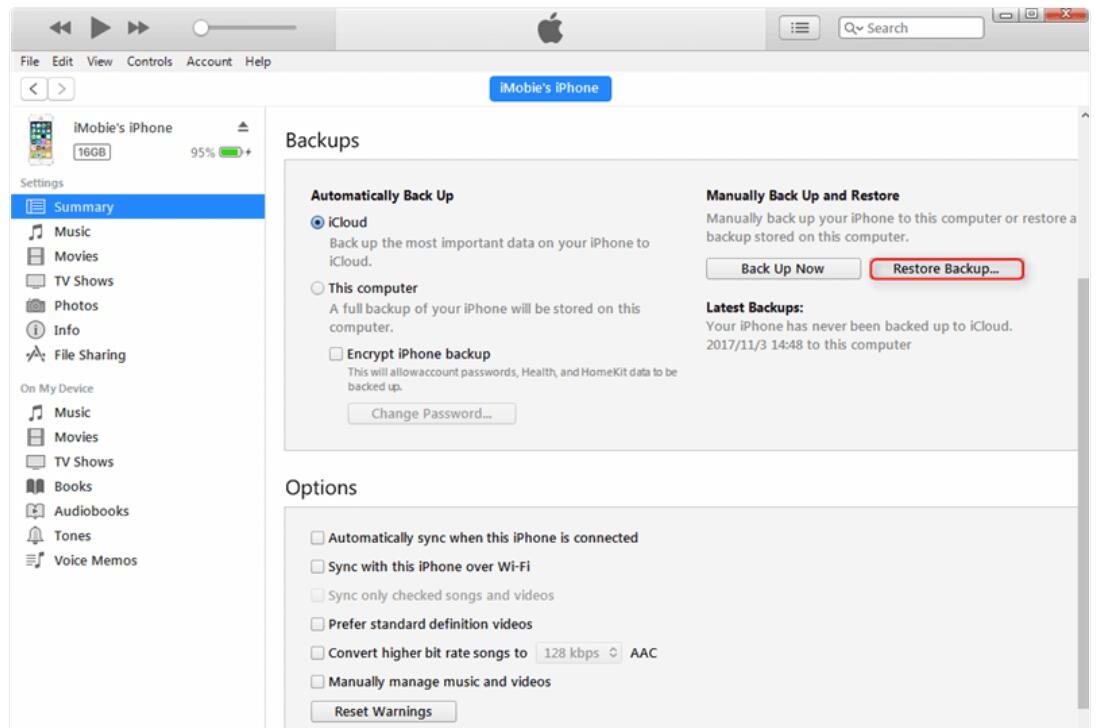Open the list view icon button
The width and height of the screenshot is (1106, 728).
click(799, 28)
